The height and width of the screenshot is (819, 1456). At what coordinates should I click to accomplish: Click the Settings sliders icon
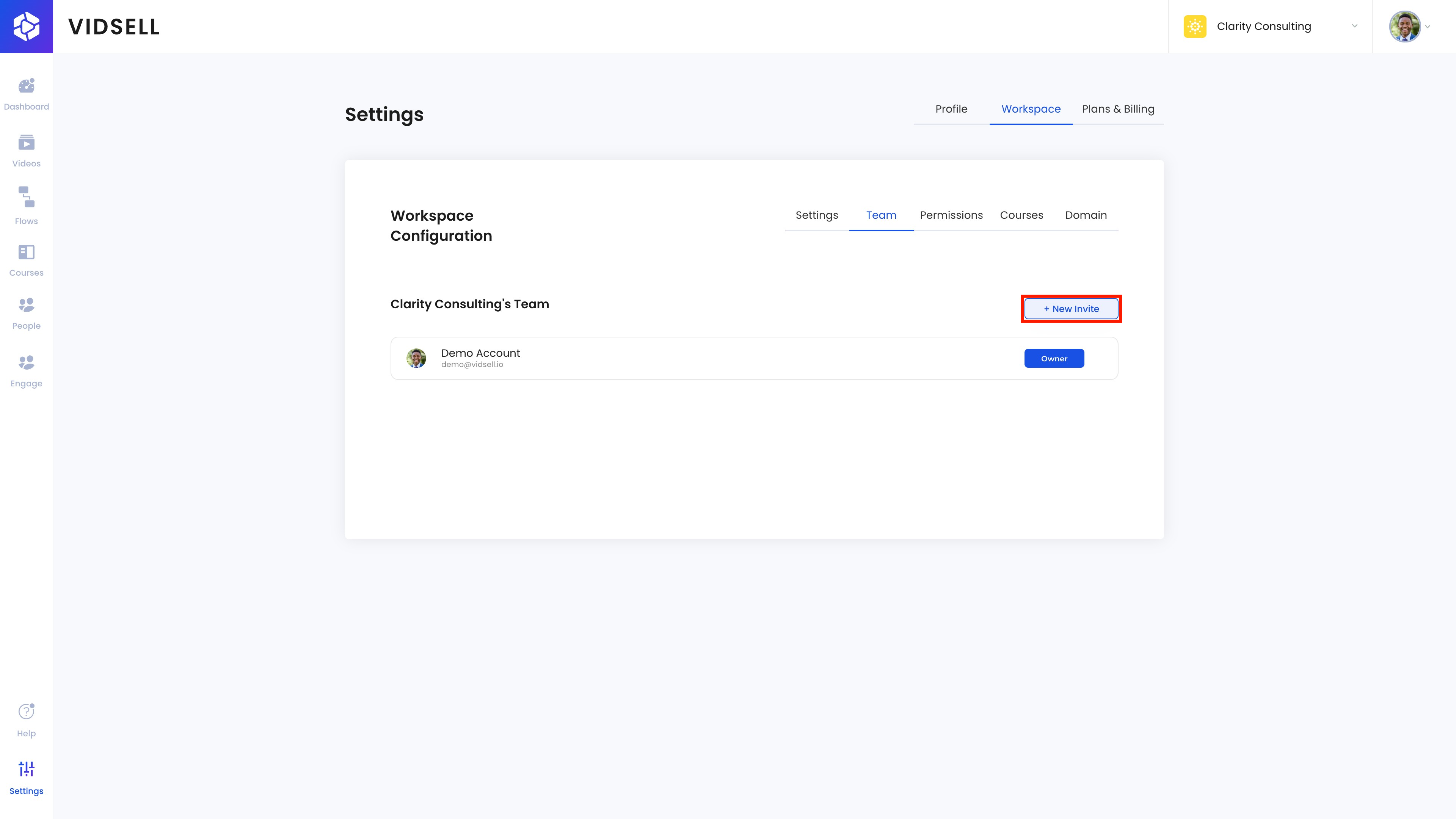(26, 769)
